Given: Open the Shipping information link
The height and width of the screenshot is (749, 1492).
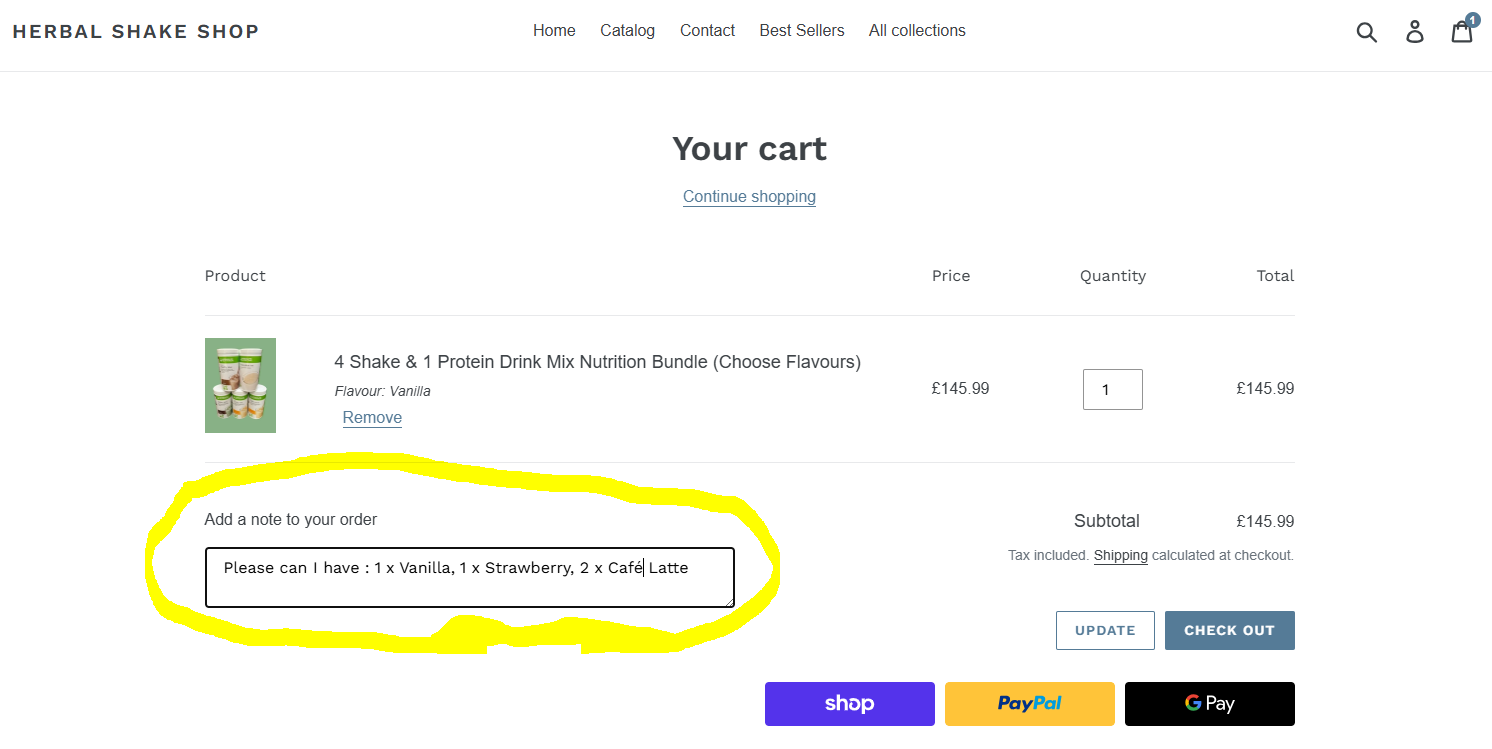Looking at the screenshot, I should [1120, 555].
